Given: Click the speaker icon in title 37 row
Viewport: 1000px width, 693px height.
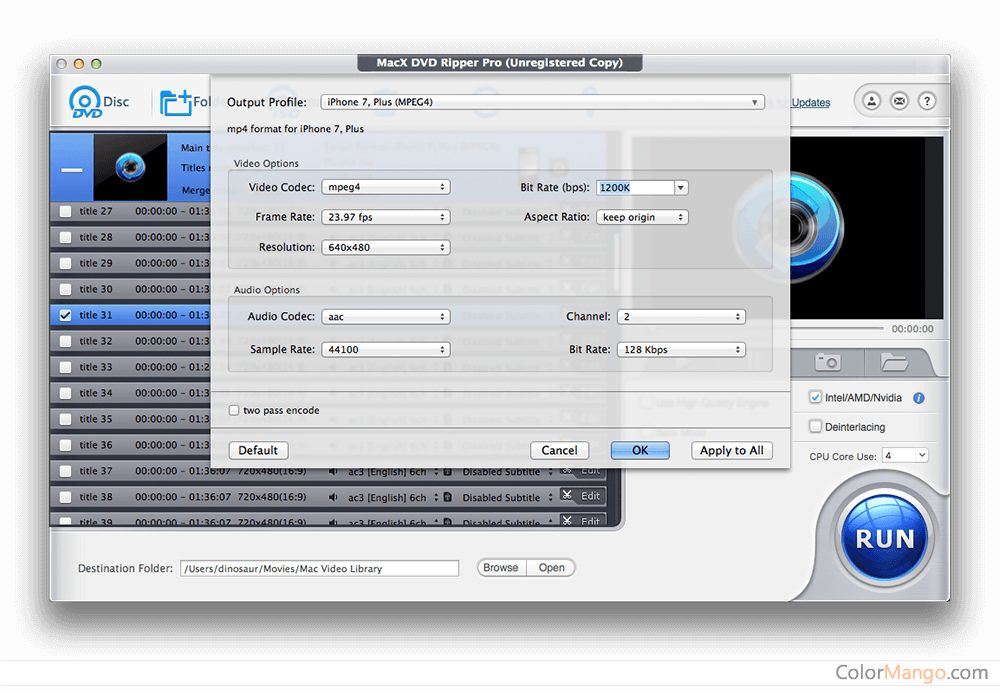Looking at the screenshot, I should [333, 472].
